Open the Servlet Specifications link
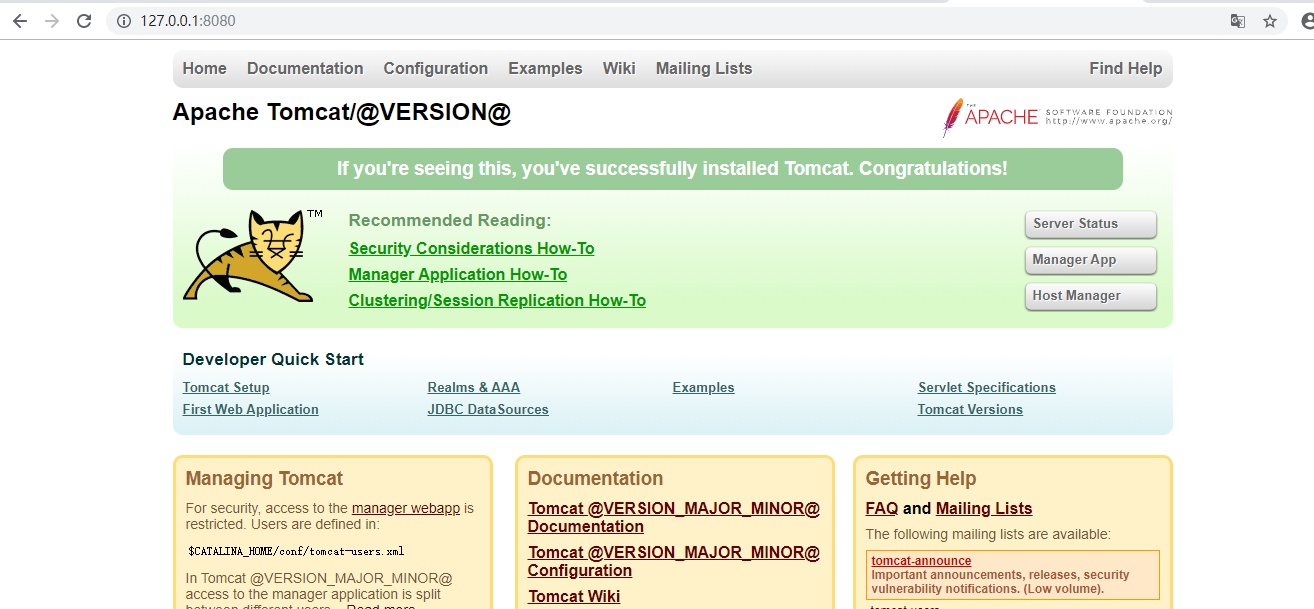 point(987,388)
